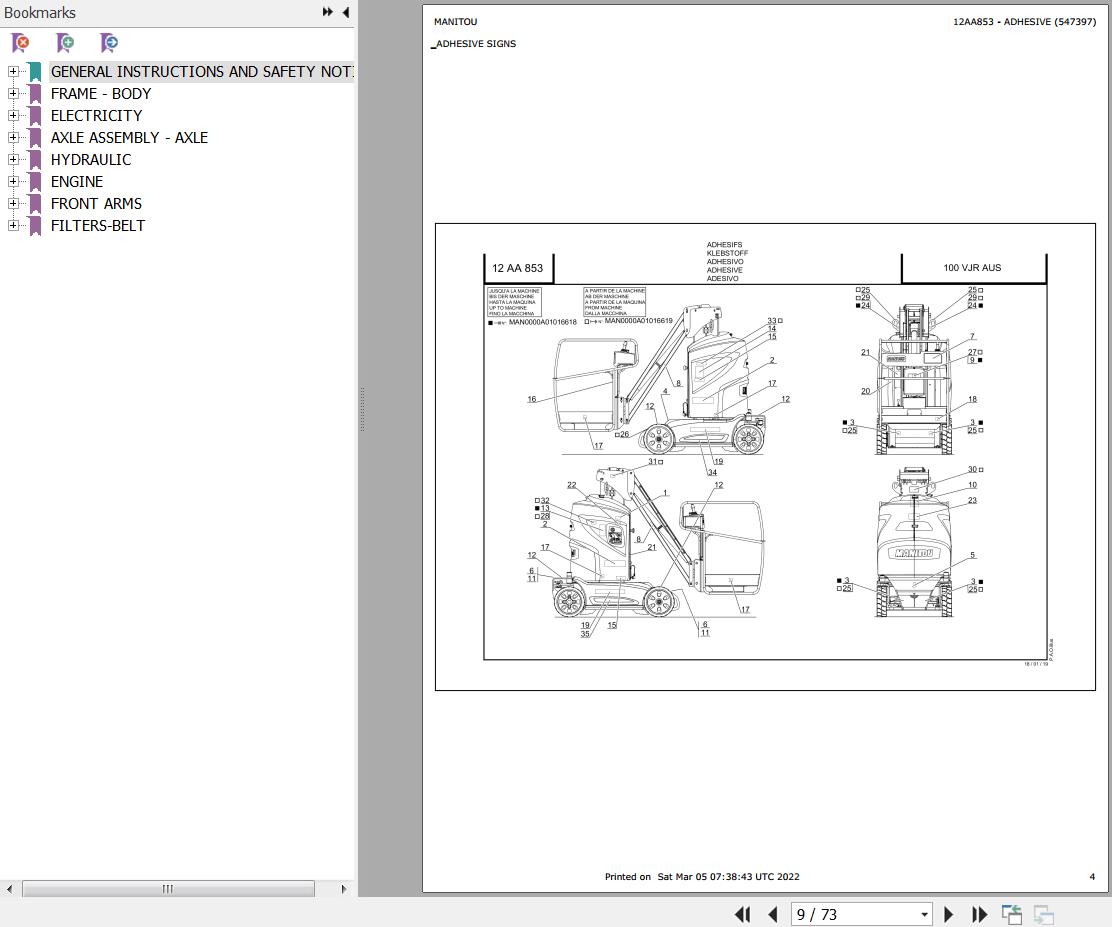Viewport: 1112px width, 927px height.
Task: Jump to the last page
Action: pyautogui.click(x=979, y=914)
